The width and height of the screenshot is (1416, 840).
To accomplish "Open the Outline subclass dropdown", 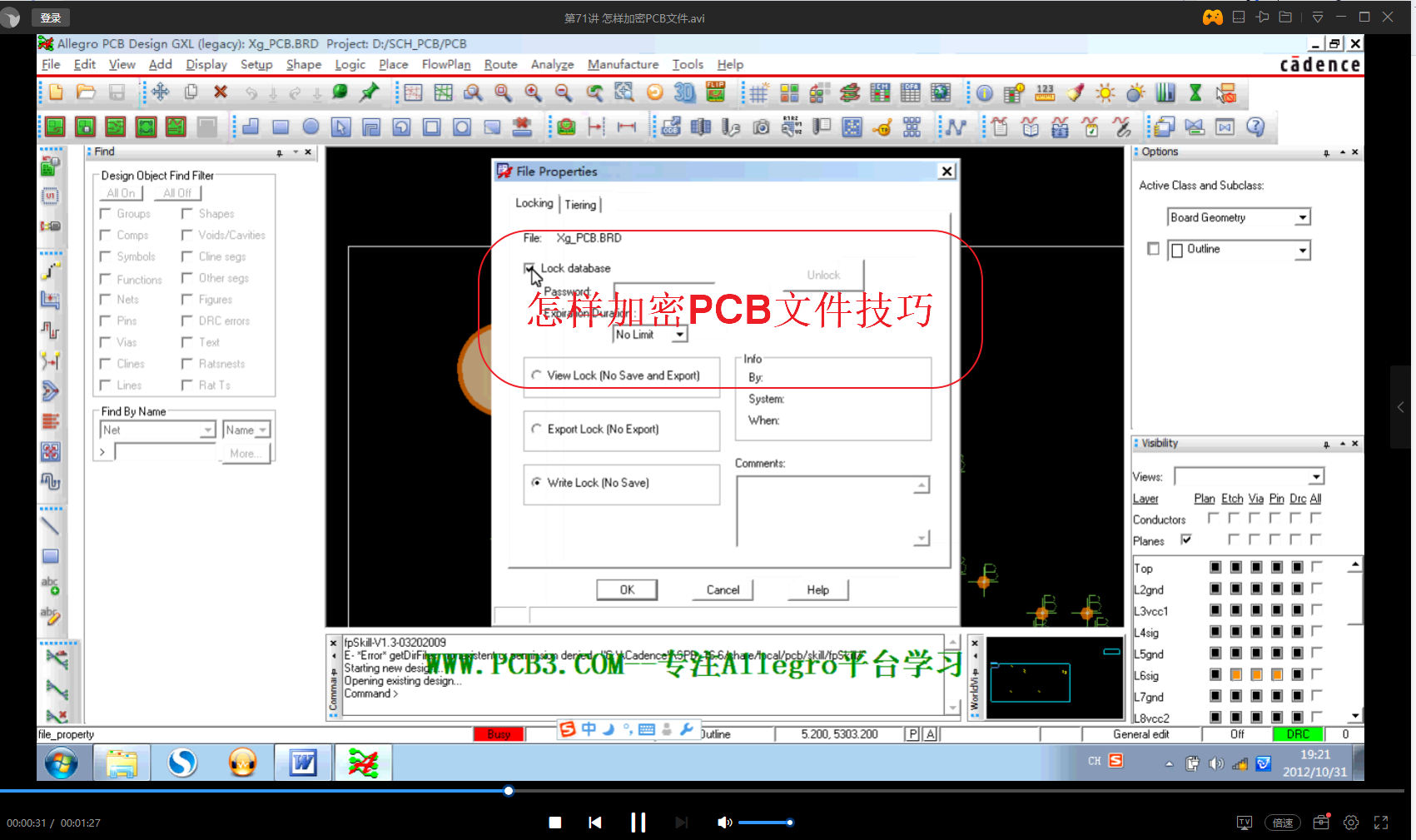I will tap(1303, 250).
